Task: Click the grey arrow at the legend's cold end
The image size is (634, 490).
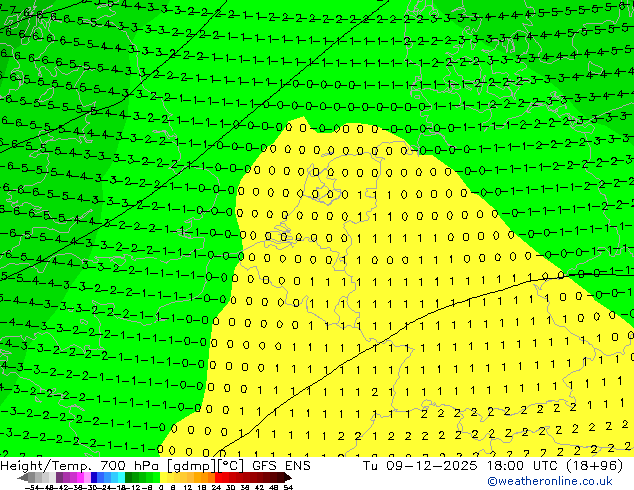Action: pos(23,478)
